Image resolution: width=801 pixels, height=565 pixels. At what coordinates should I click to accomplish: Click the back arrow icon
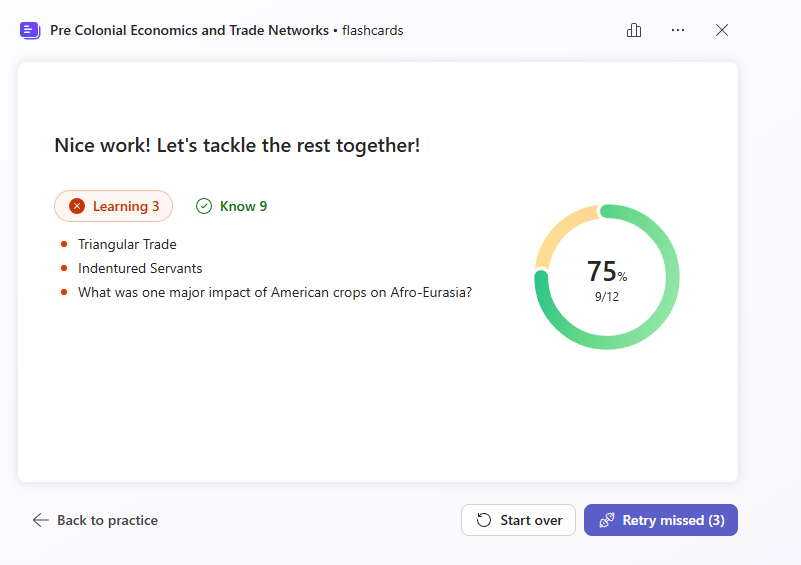tap(40, 520)
